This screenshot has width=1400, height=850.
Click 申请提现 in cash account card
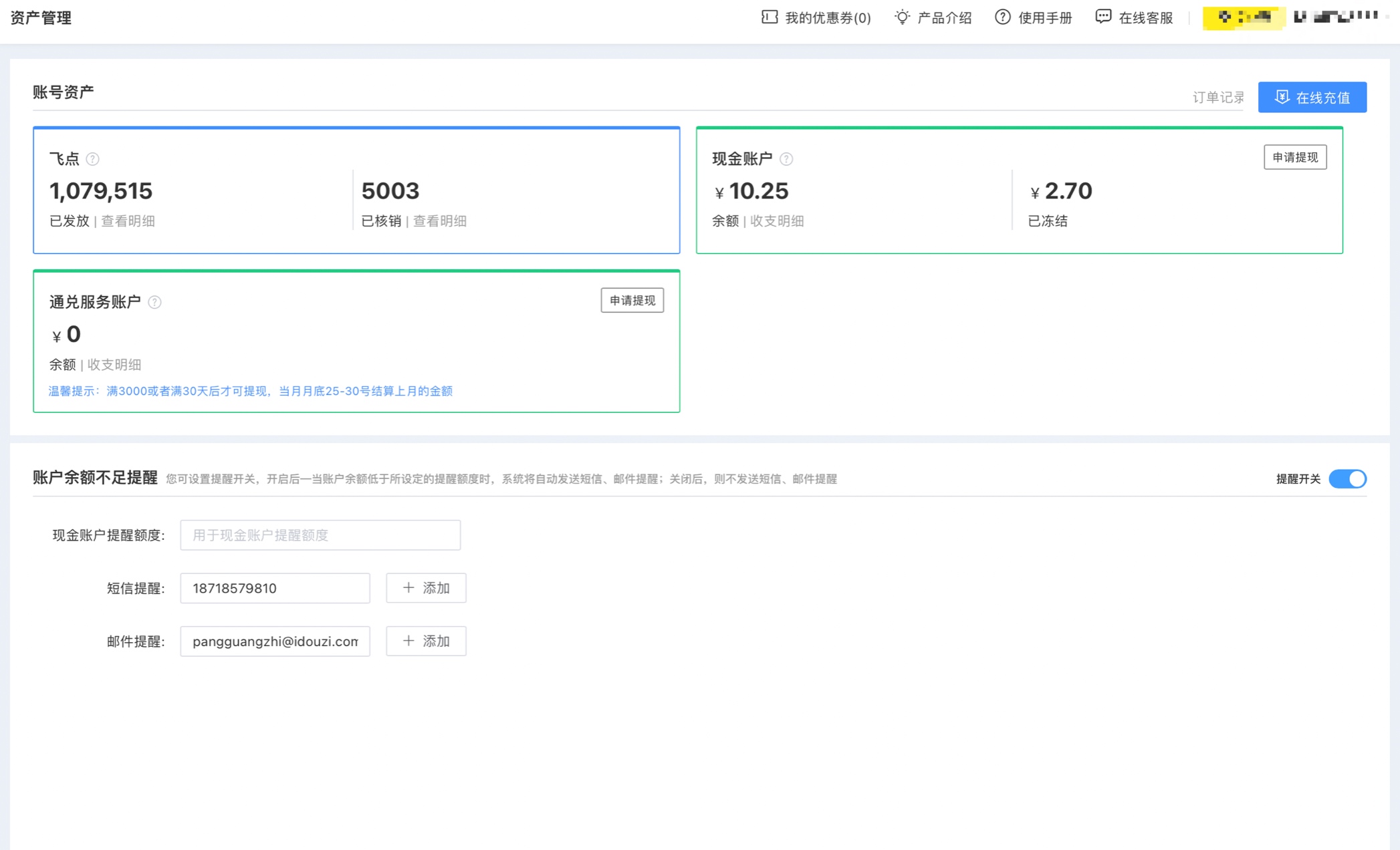(x=1294, y=157)
